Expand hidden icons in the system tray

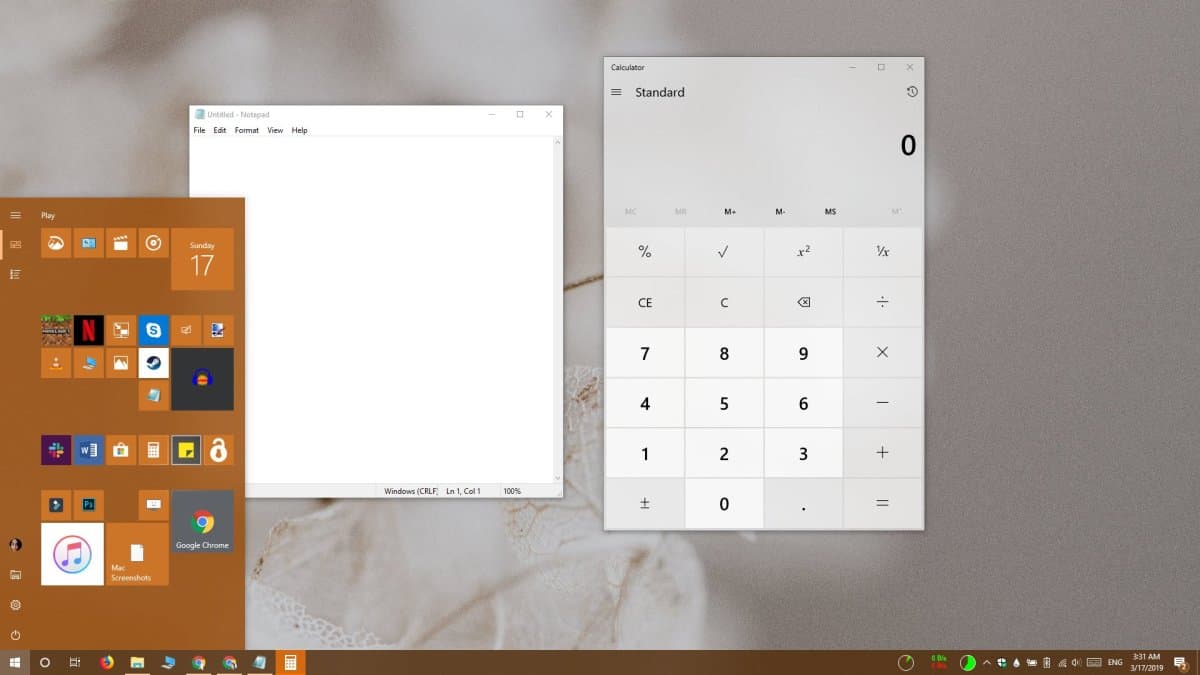pyautogui.click(x=986, y=662)
